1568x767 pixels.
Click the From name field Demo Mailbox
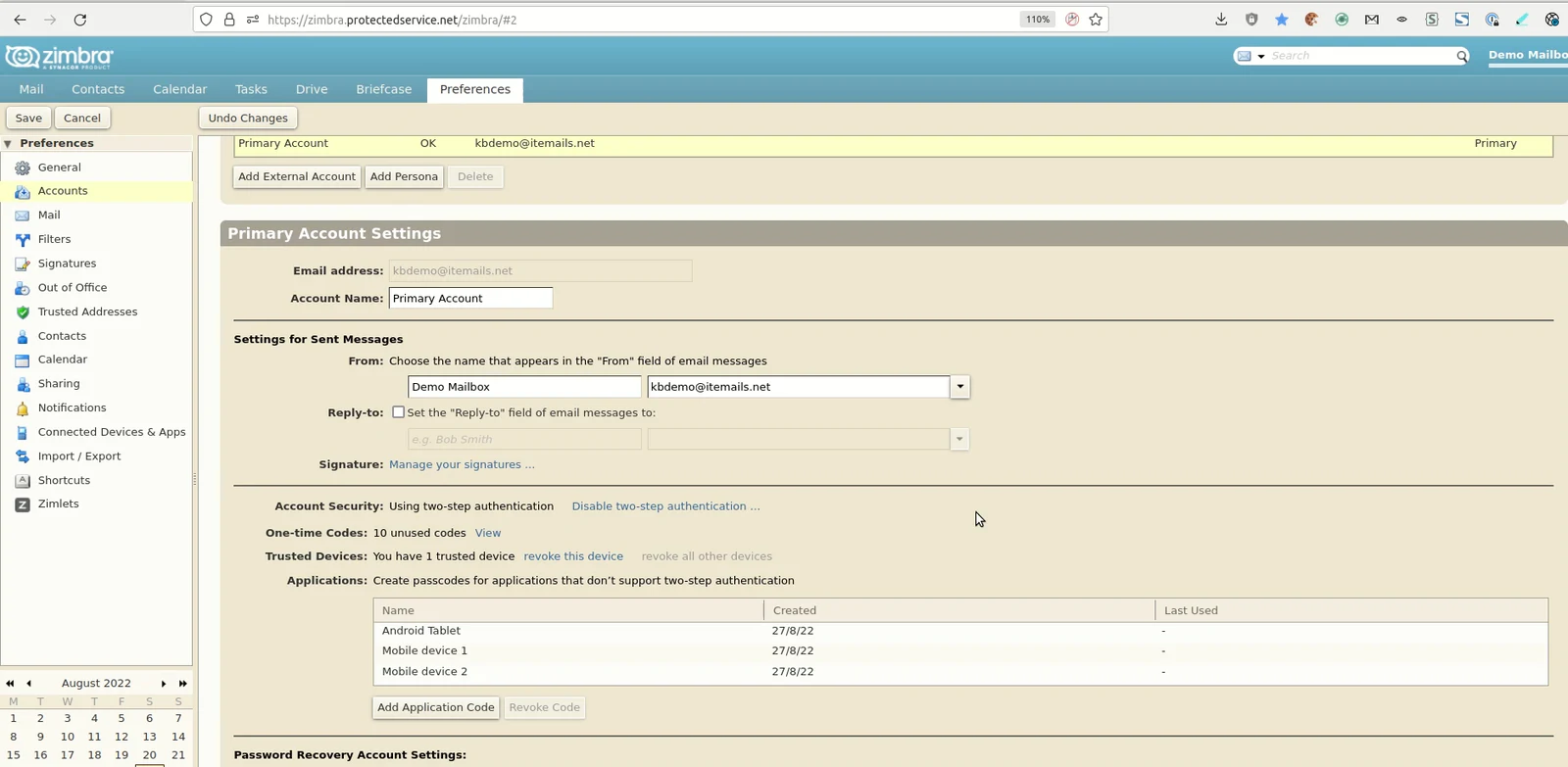coord(524,387)
